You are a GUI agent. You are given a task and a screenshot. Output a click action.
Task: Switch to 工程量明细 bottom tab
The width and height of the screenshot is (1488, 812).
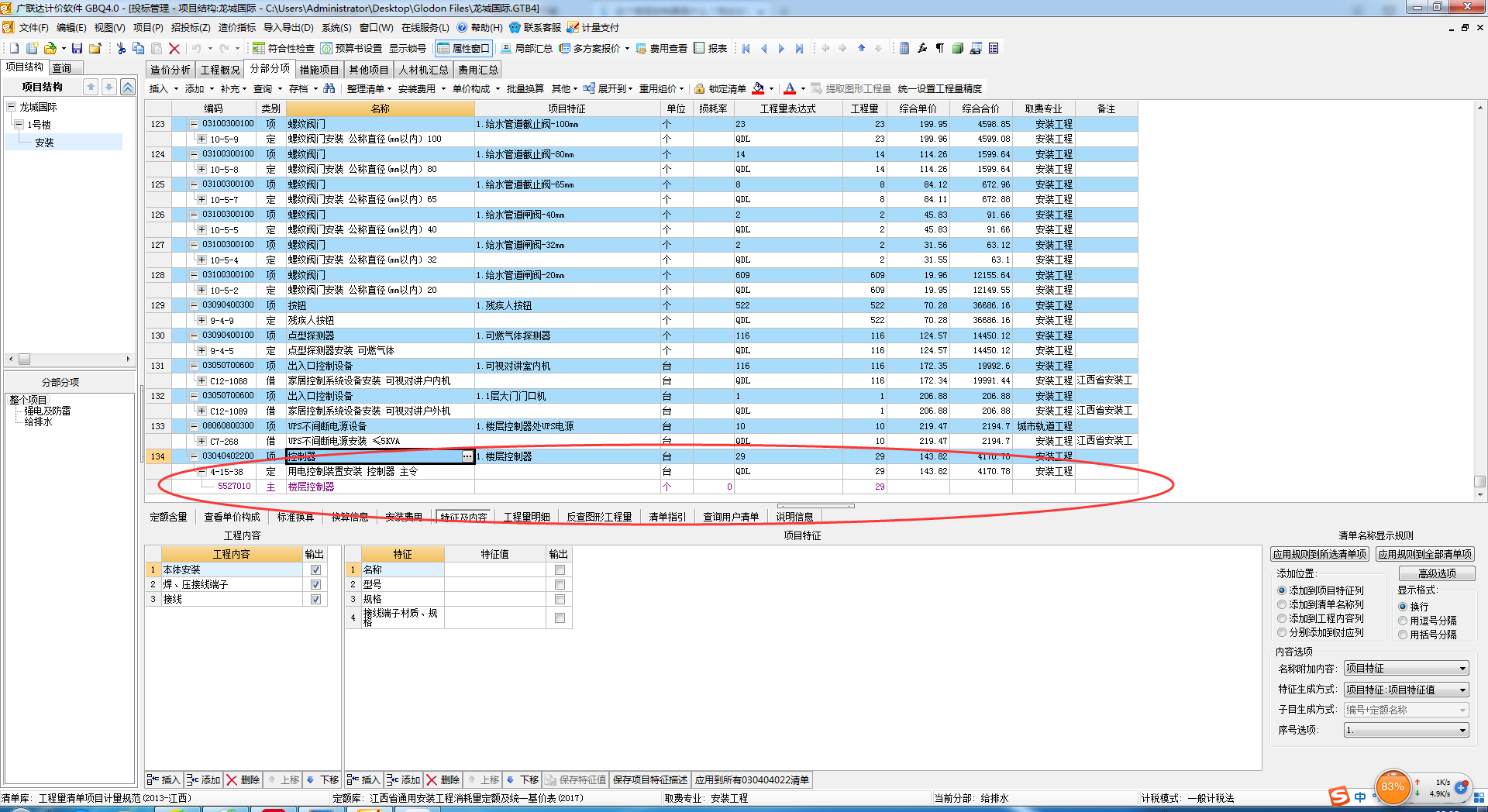[527, 517]
